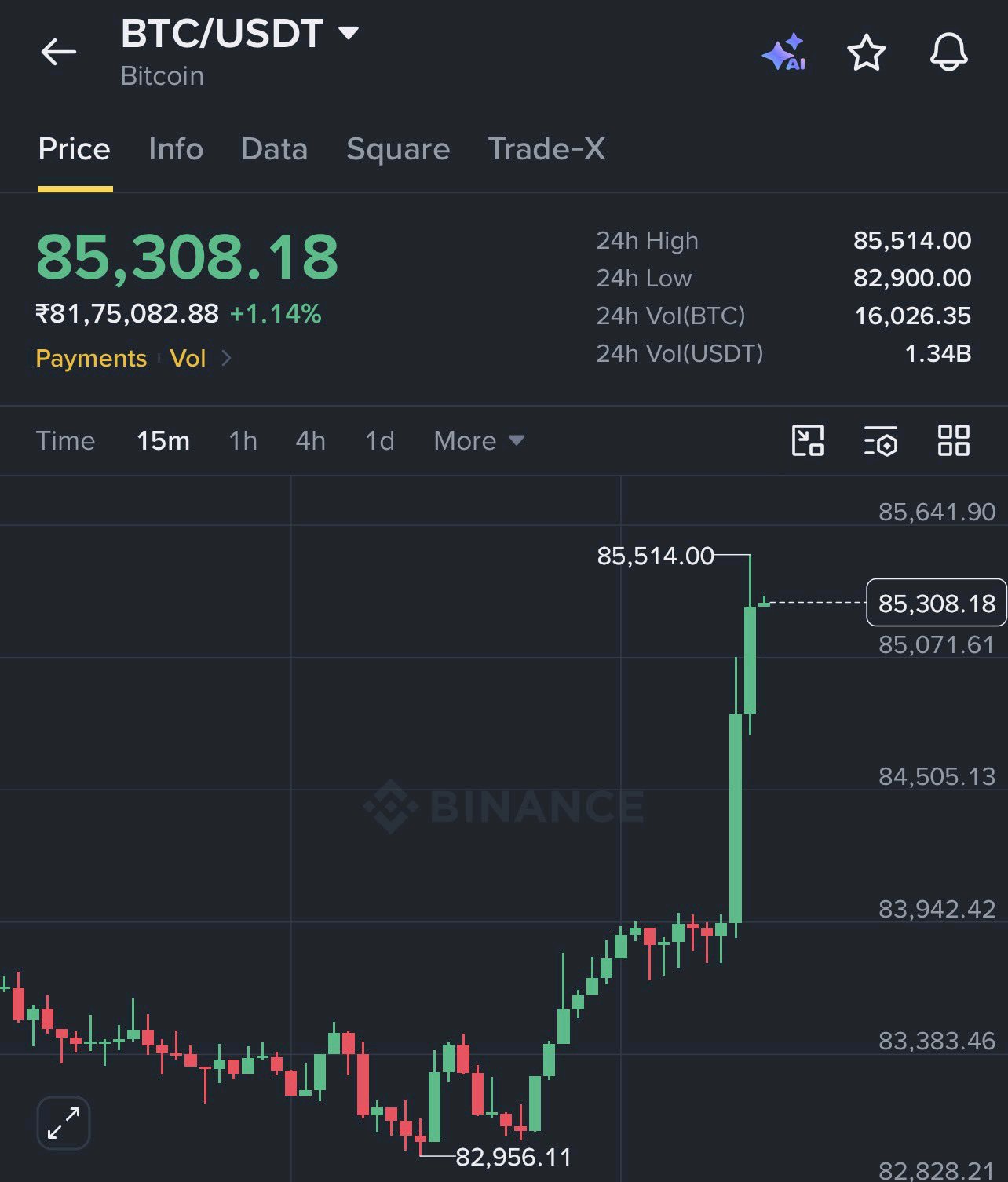Switch to the Data tab
Viewport: 1008px width, 1182px height.
point(274,149)
